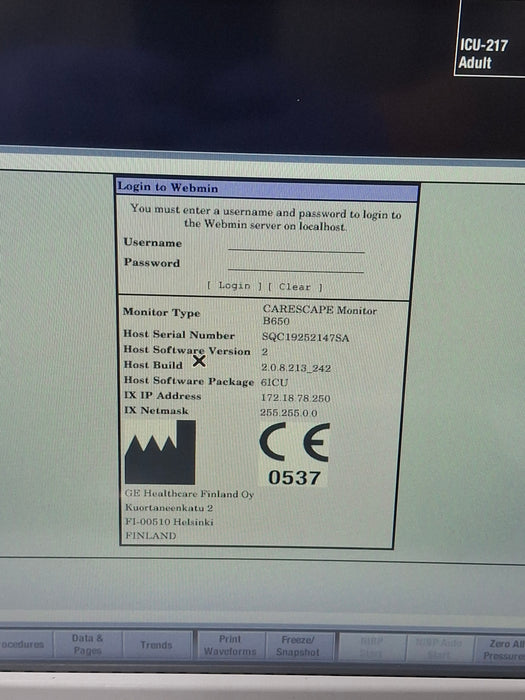This screenshot has width=525, height=700.
Task: Select Print Waveforms button
Action: point(230,646)
